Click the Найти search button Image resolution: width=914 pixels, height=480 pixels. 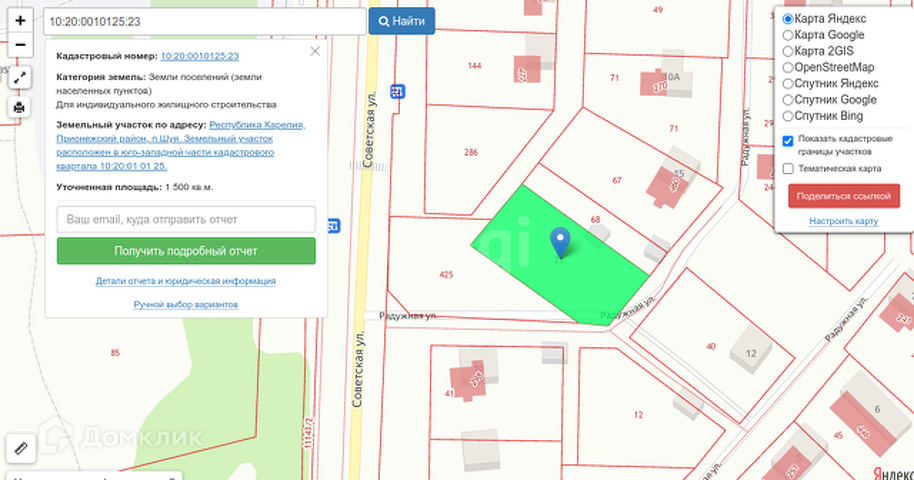point(402,21)
